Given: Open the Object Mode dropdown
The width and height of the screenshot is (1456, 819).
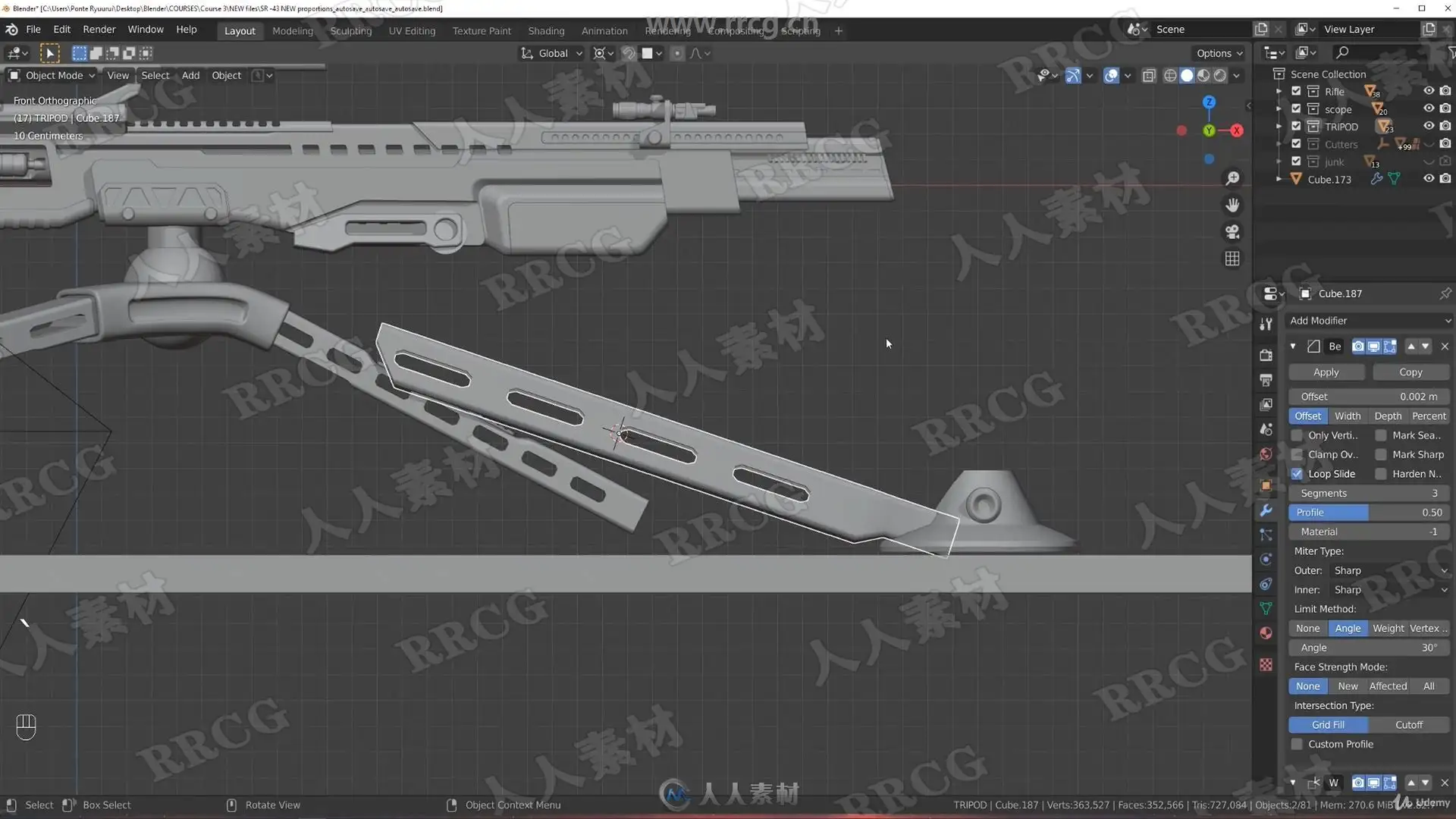Looking at the screenshot, I should (x=52, y=75).
